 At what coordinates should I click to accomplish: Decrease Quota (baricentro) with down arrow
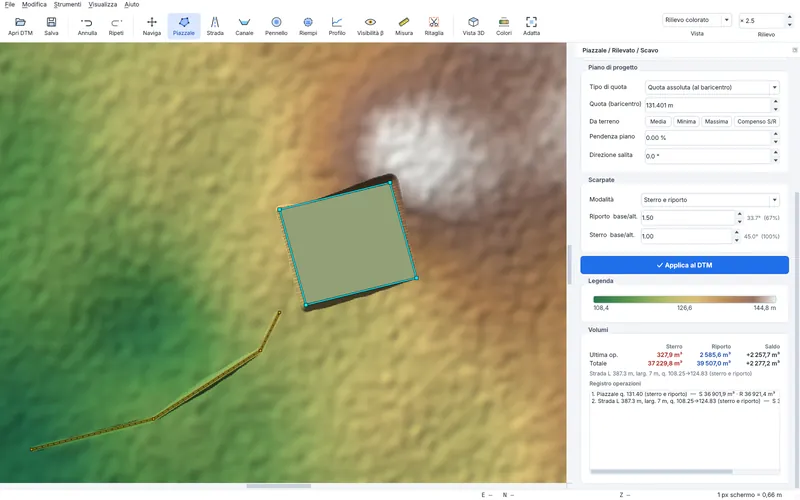(776, 109)
